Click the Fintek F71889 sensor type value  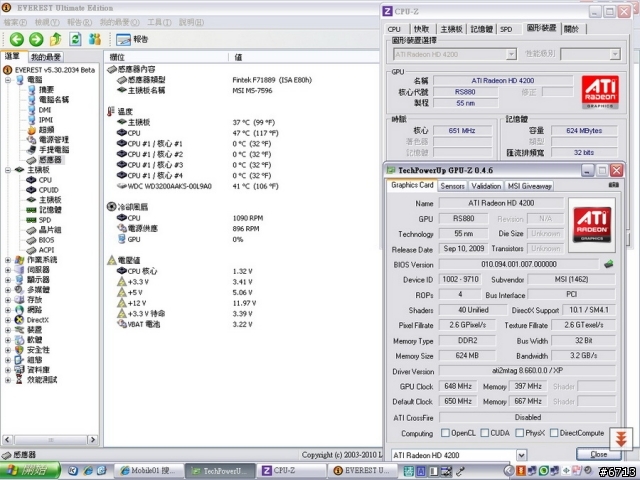(272, 80)
